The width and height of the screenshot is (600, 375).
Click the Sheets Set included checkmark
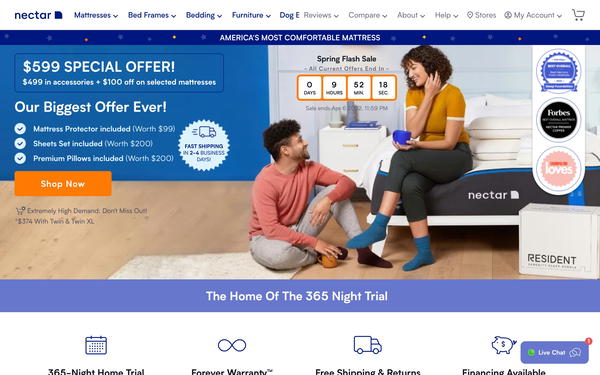pyautogui.click(x=20, y=143)
